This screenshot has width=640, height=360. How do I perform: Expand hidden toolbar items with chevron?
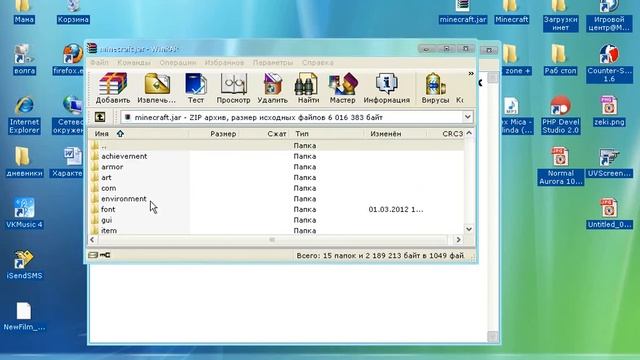471,73
